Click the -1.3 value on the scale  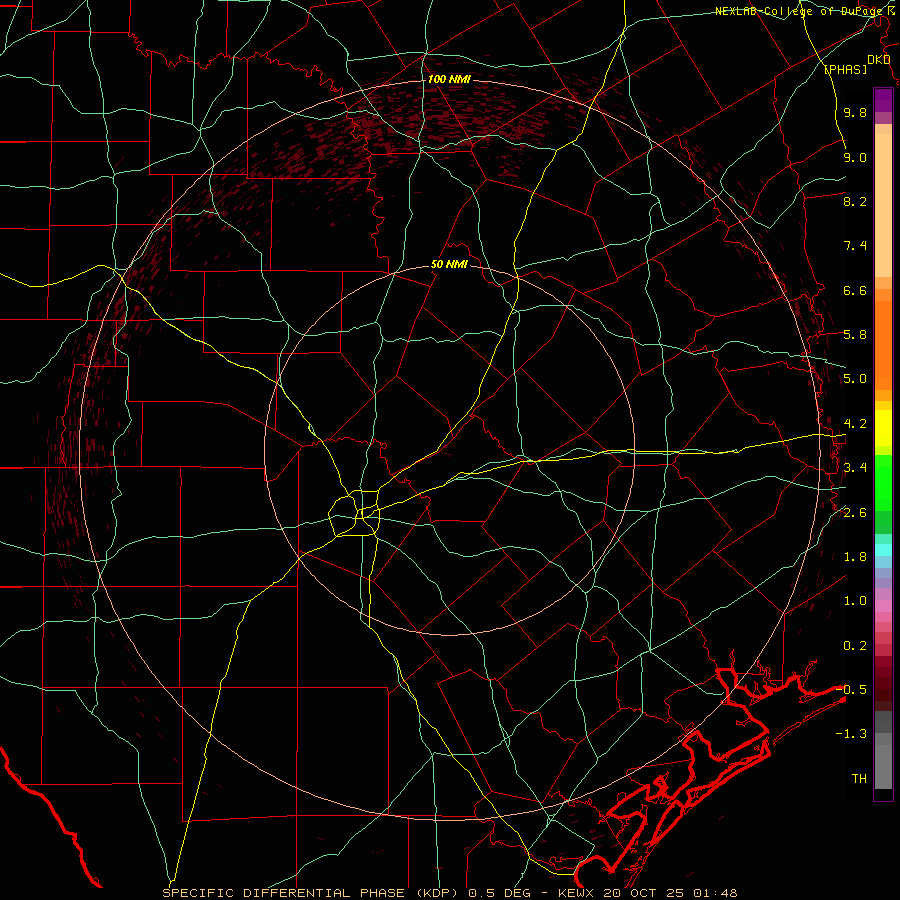click(x=851, y=734)
